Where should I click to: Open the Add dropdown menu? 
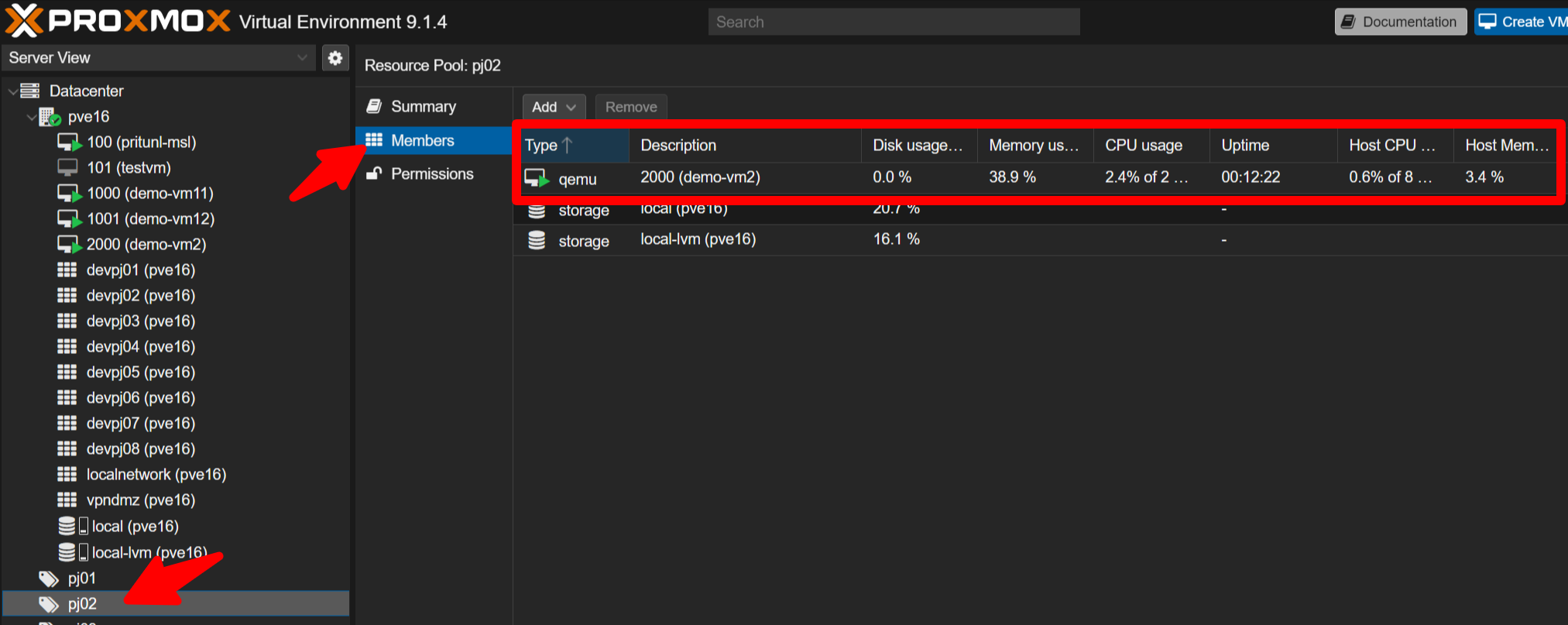[x=554, y=107]
